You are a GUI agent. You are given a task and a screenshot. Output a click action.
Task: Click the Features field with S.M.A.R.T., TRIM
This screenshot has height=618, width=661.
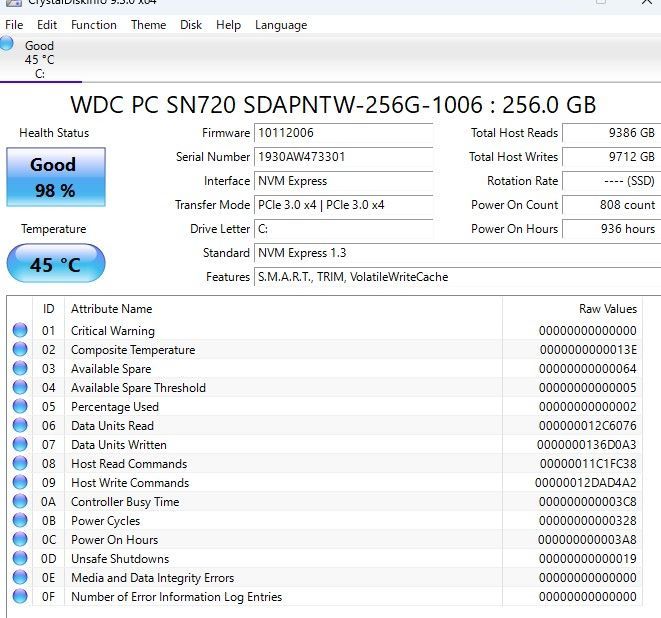tap(457, 277)
